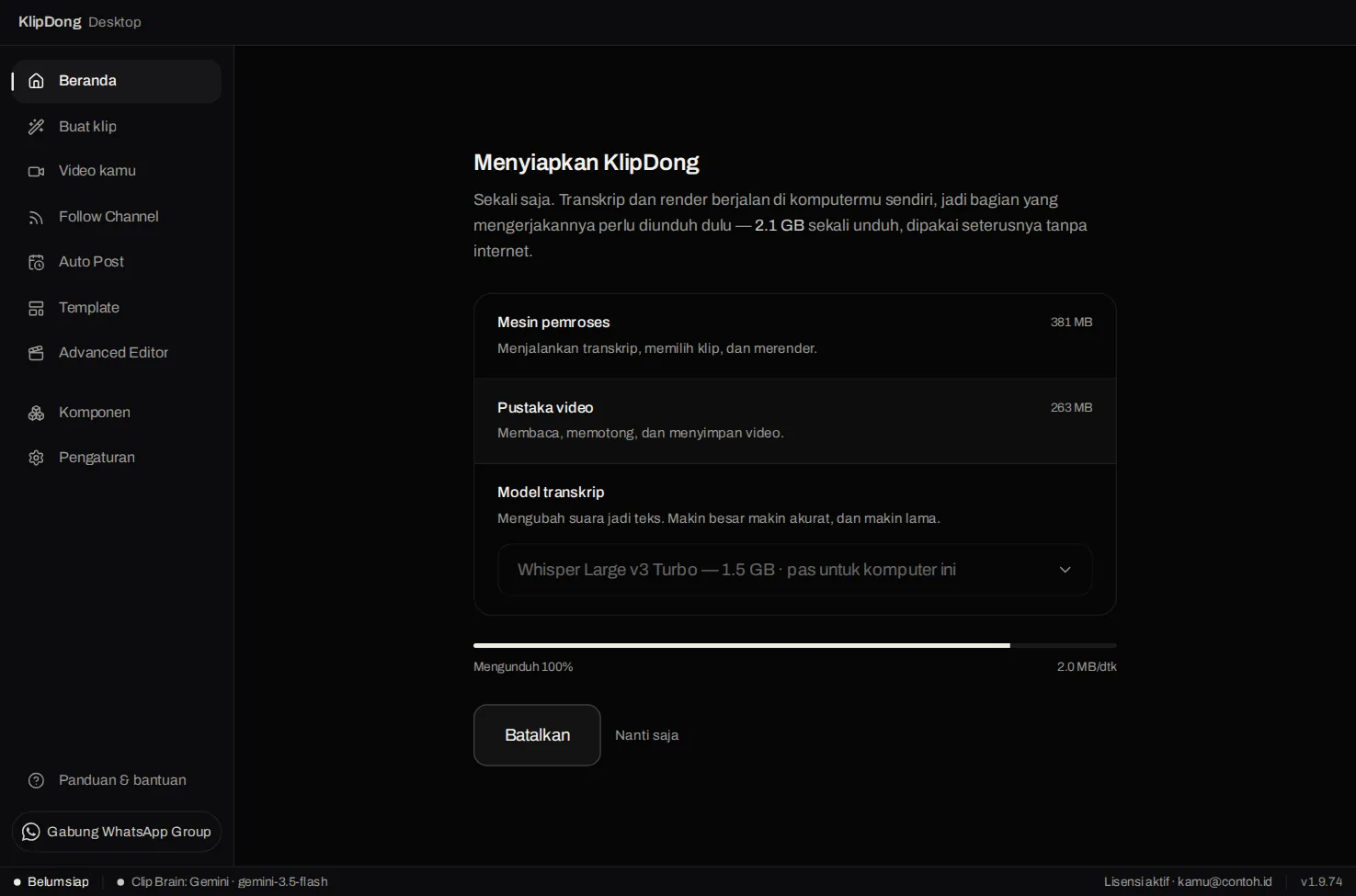
Task: Select the Pustaka video row
Action: (x=794, y=420)
